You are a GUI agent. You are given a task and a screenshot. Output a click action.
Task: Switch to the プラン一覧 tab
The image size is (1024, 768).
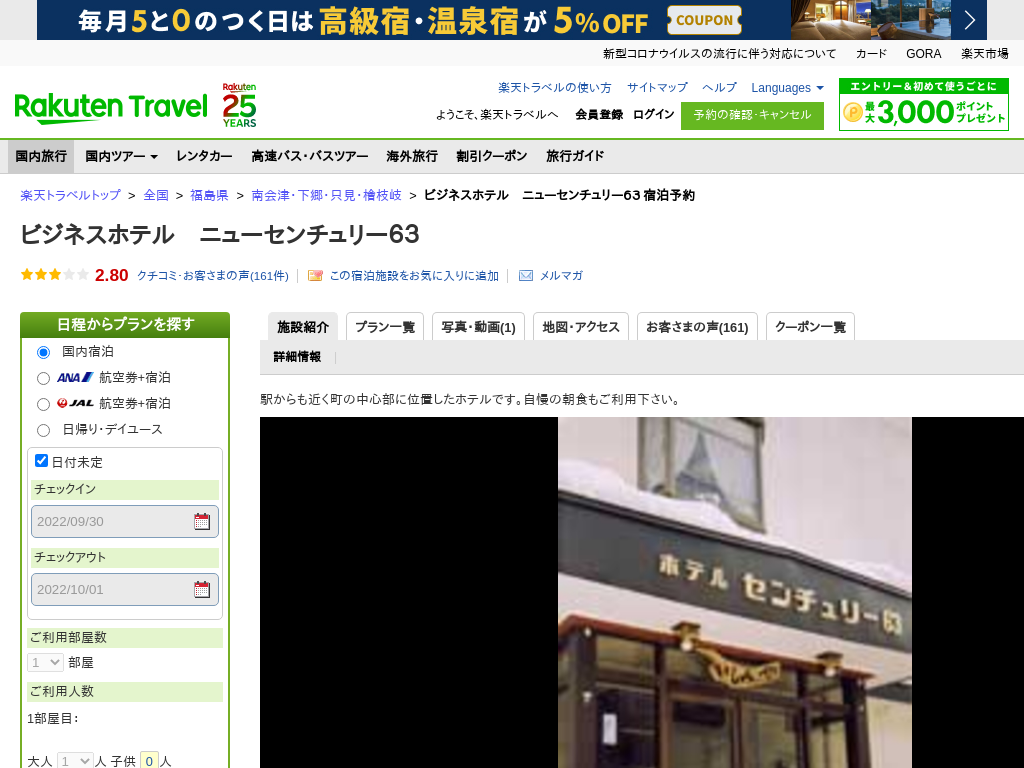pyautogui.click(x=385, y=327)
